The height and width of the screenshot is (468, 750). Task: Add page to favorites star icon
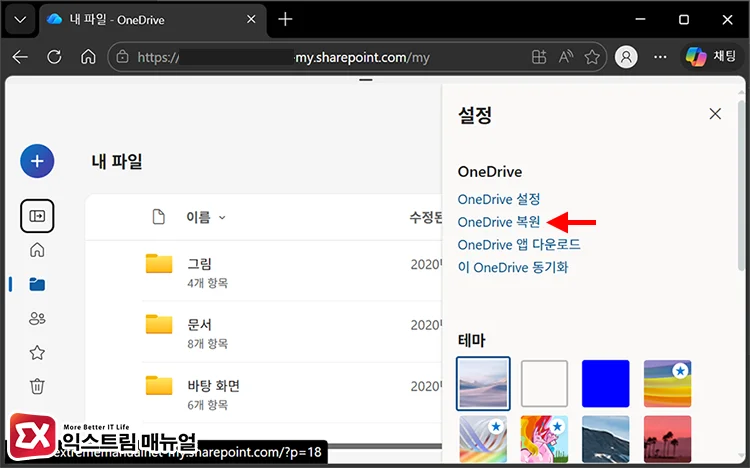point(592,57)
